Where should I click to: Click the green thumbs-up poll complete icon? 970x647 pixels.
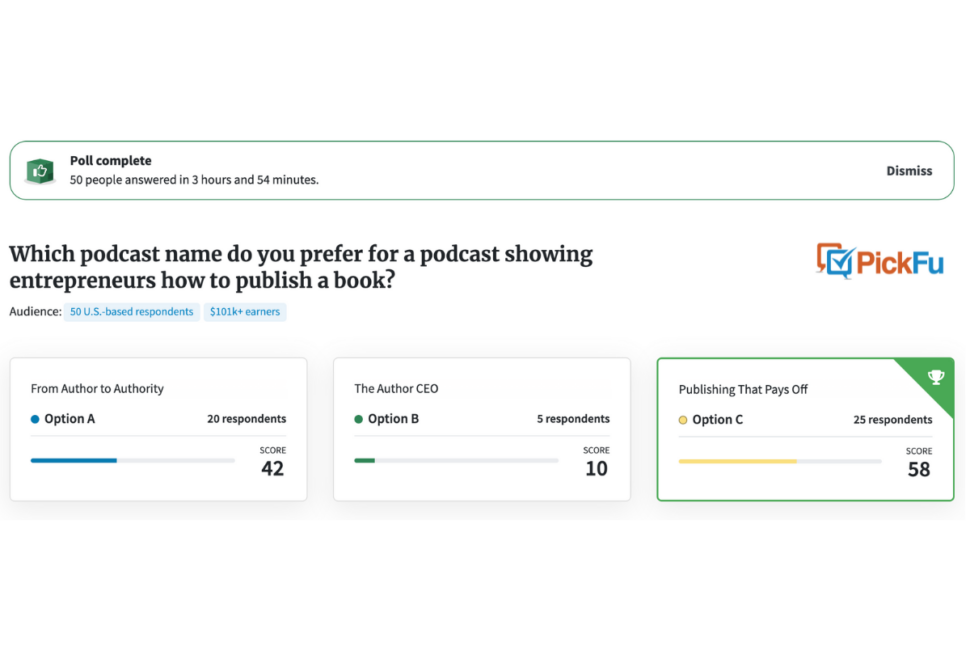pos(40,171)
